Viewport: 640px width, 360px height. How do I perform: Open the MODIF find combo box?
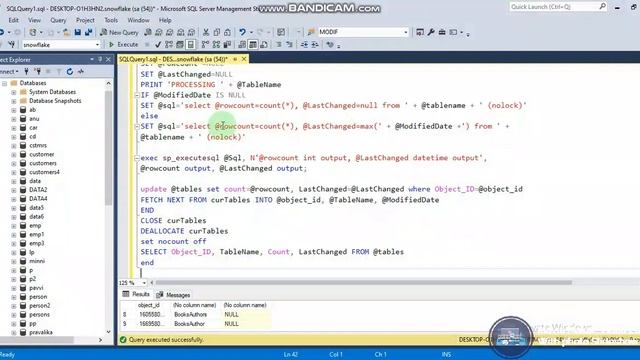(x=405, y=32)
